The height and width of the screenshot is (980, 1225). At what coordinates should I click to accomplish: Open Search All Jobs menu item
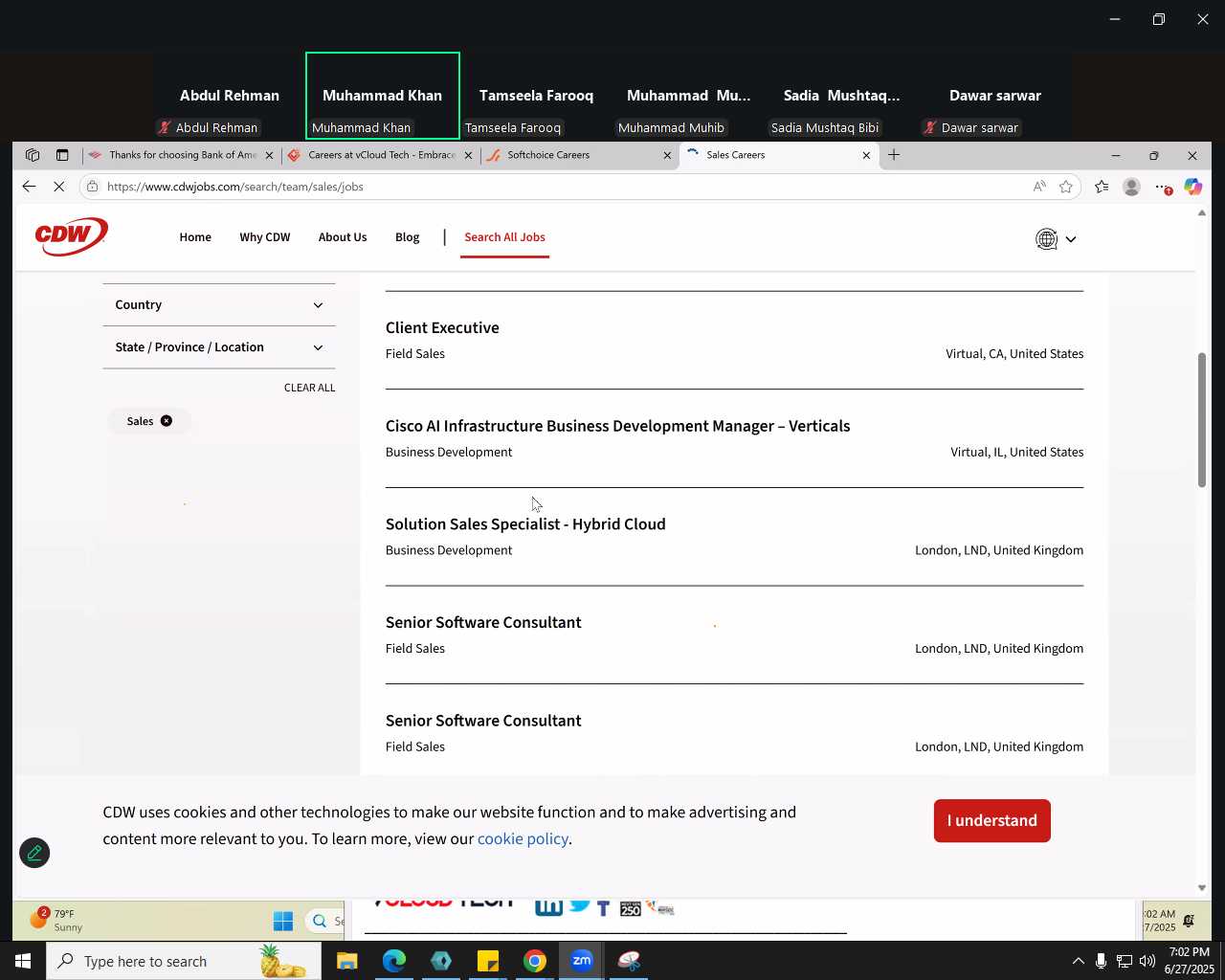coord(505,237)
